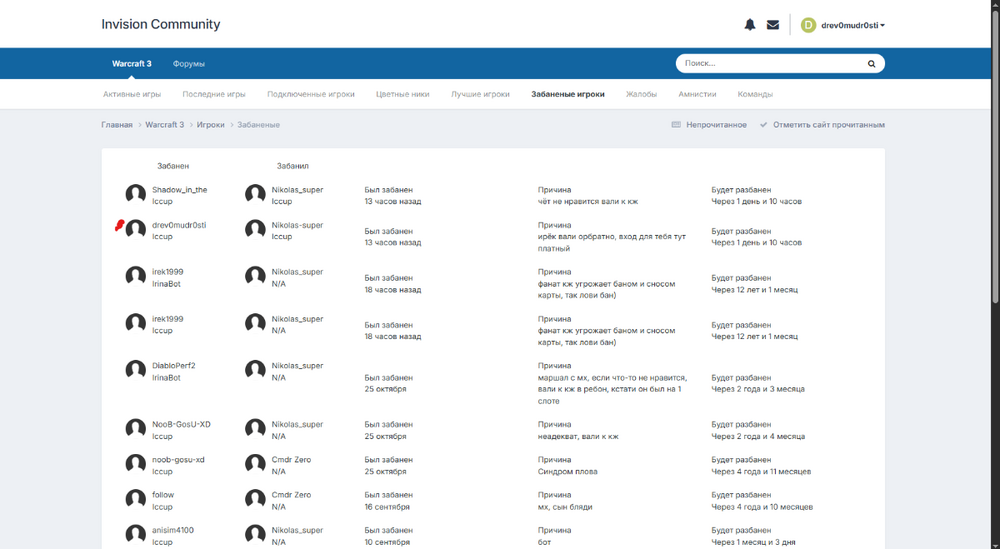The image size is (1000, 549).
Task: Click Cmdr Zero avatar in noob-gosu-xd row
Action: pos(255,464)
